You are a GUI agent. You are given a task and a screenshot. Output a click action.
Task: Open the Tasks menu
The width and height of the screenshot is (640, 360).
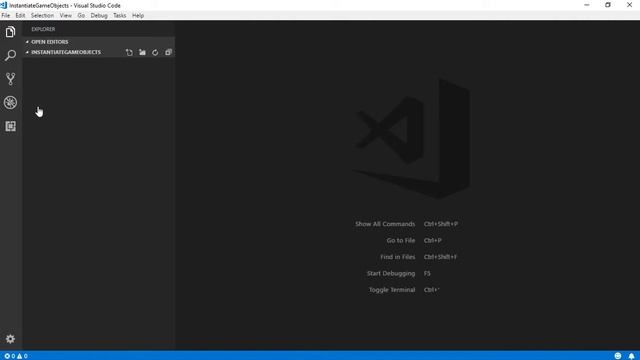(x=120, y=16)
